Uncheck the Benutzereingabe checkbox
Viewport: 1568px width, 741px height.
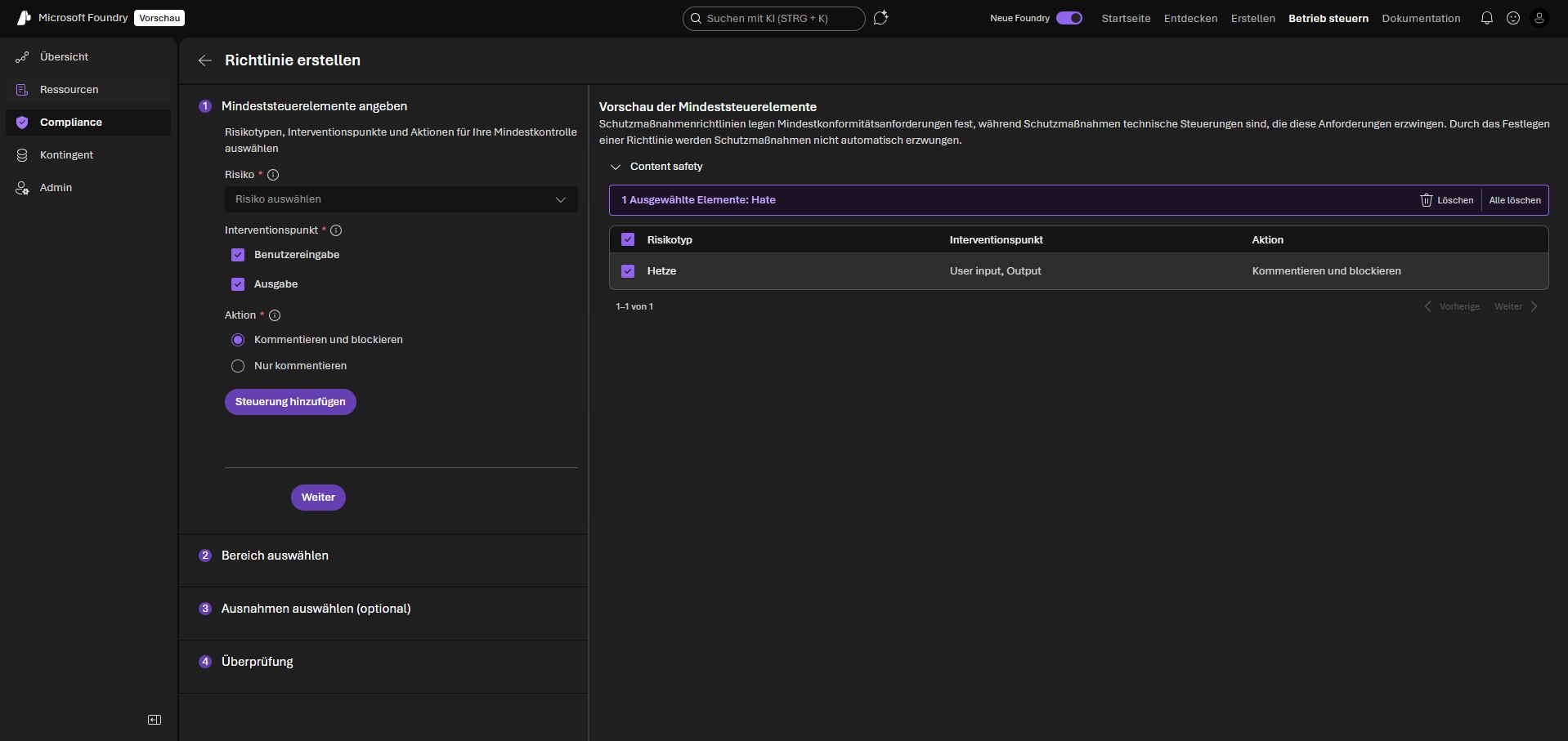coord(238,255)
